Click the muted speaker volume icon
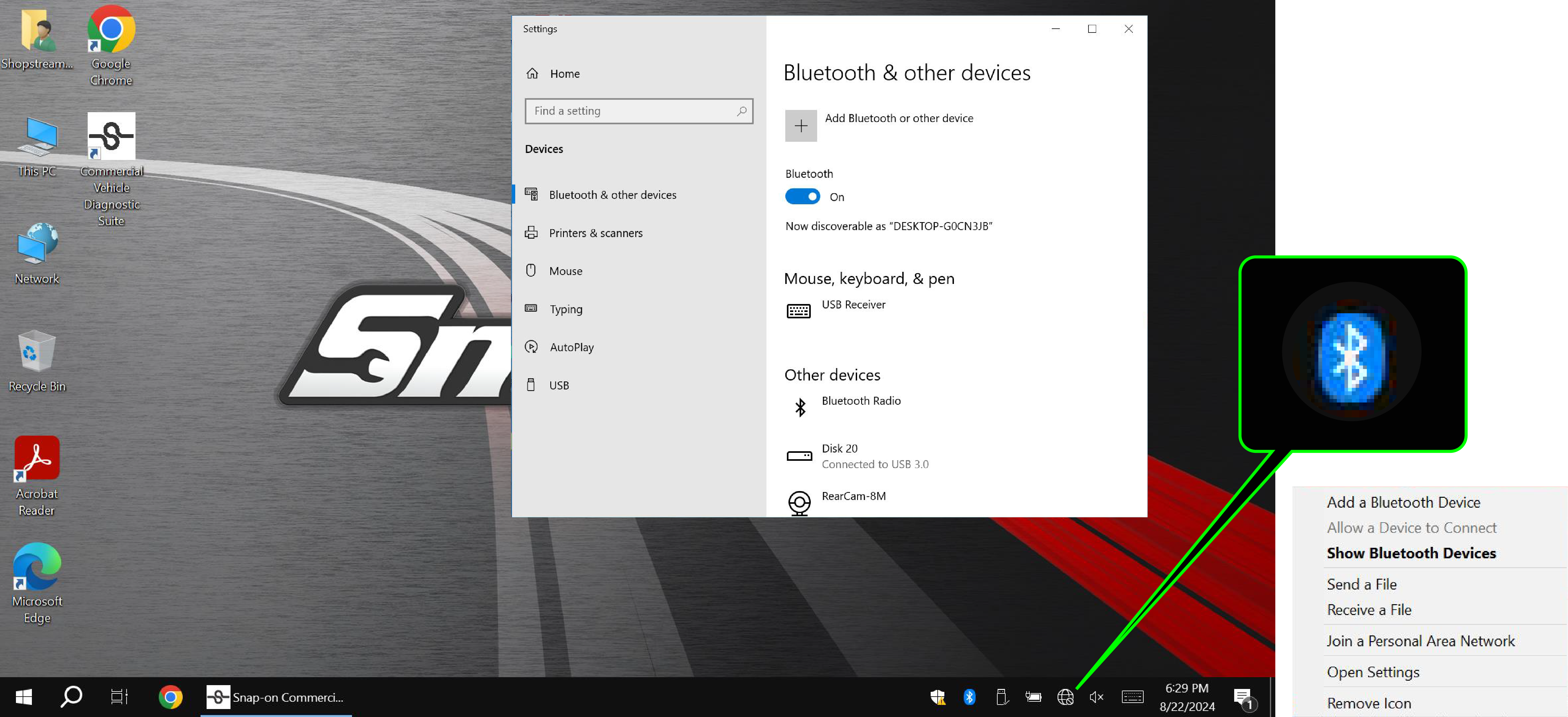 pos(1096,697)
